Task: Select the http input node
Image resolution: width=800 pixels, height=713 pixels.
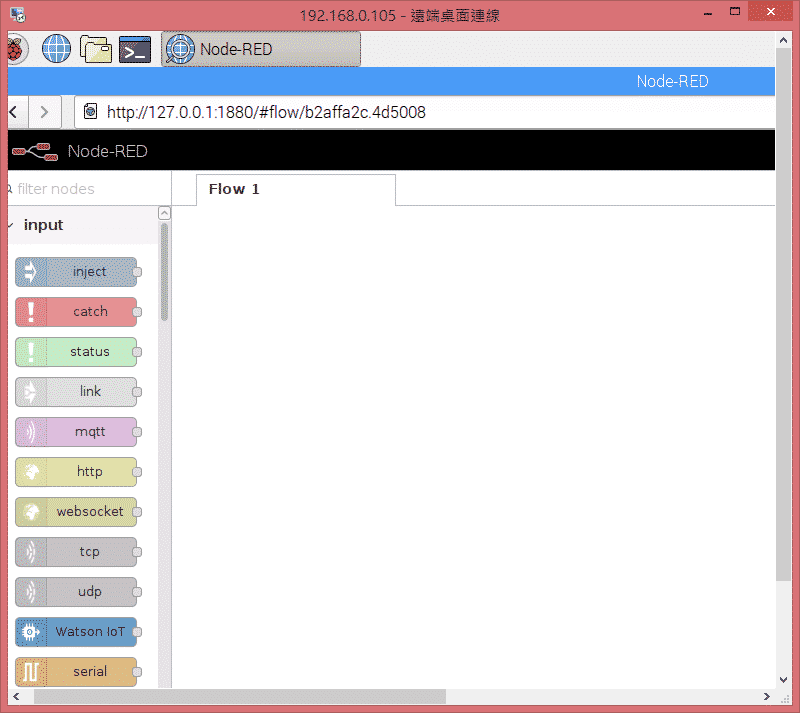Action: [76, 472]
